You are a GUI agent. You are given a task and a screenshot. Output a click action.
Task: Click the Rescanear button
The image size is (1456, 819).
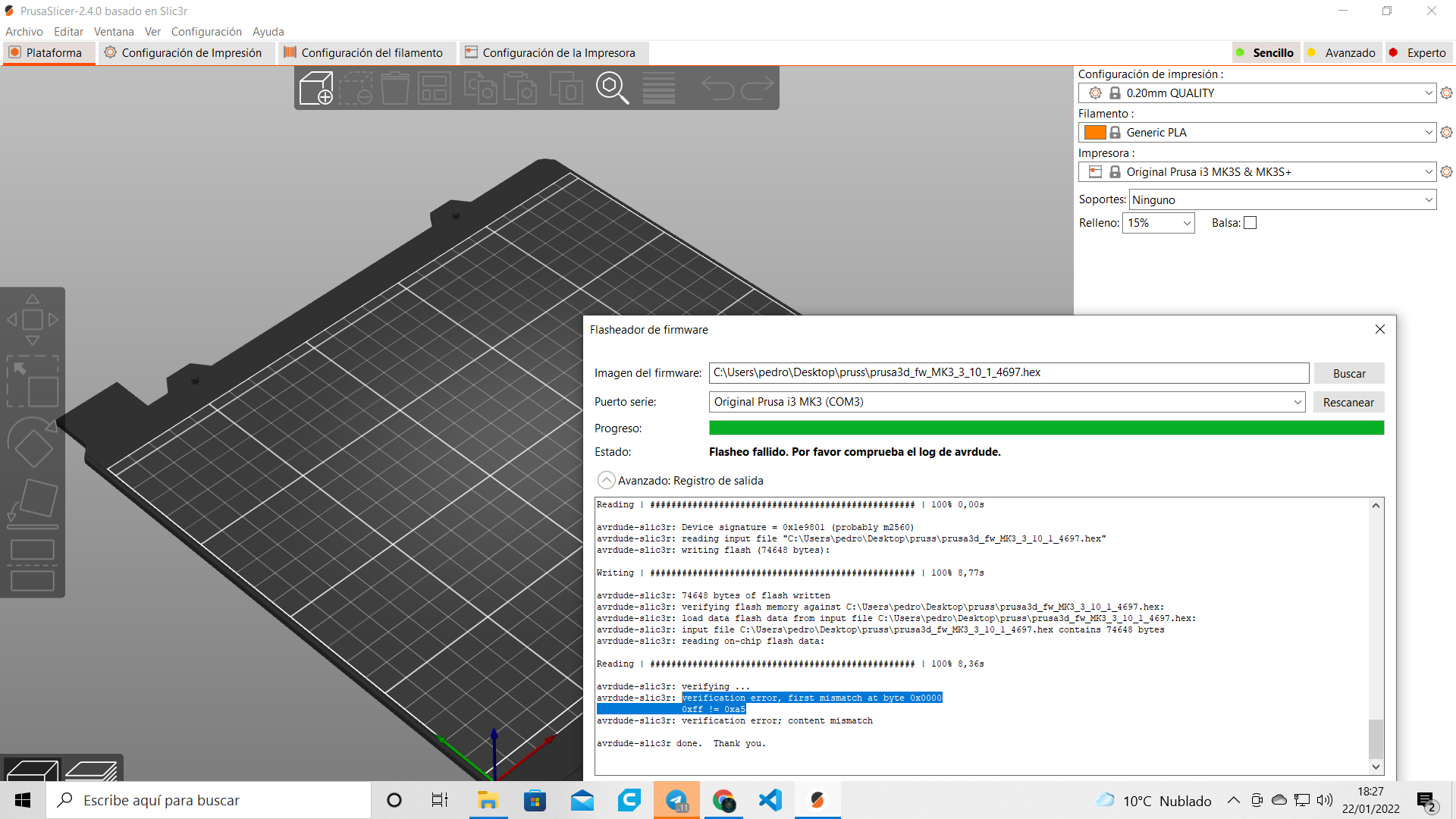(x=1348, y=402)
